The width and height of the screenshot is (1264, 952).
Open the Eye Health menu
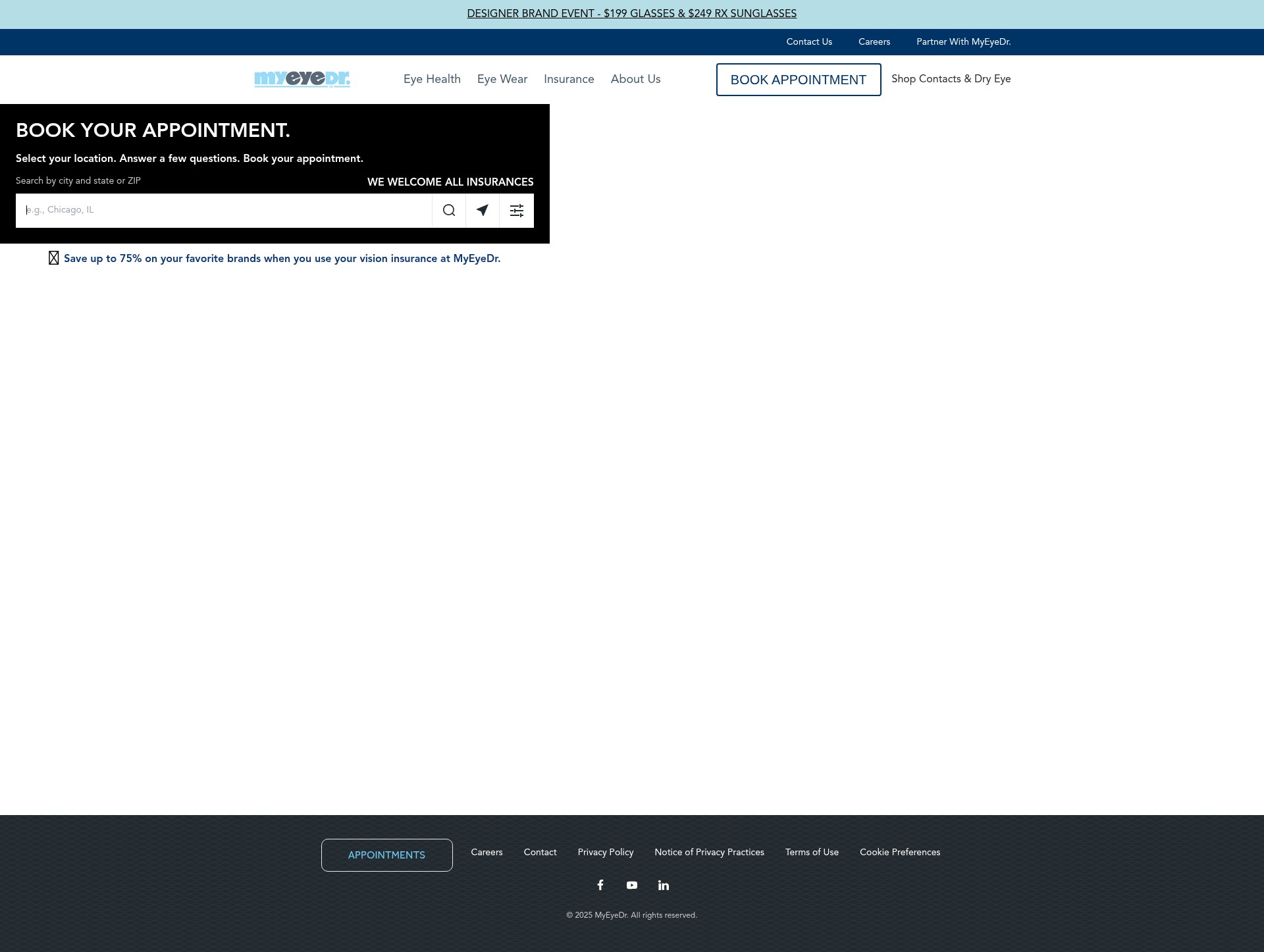(432, 79)
